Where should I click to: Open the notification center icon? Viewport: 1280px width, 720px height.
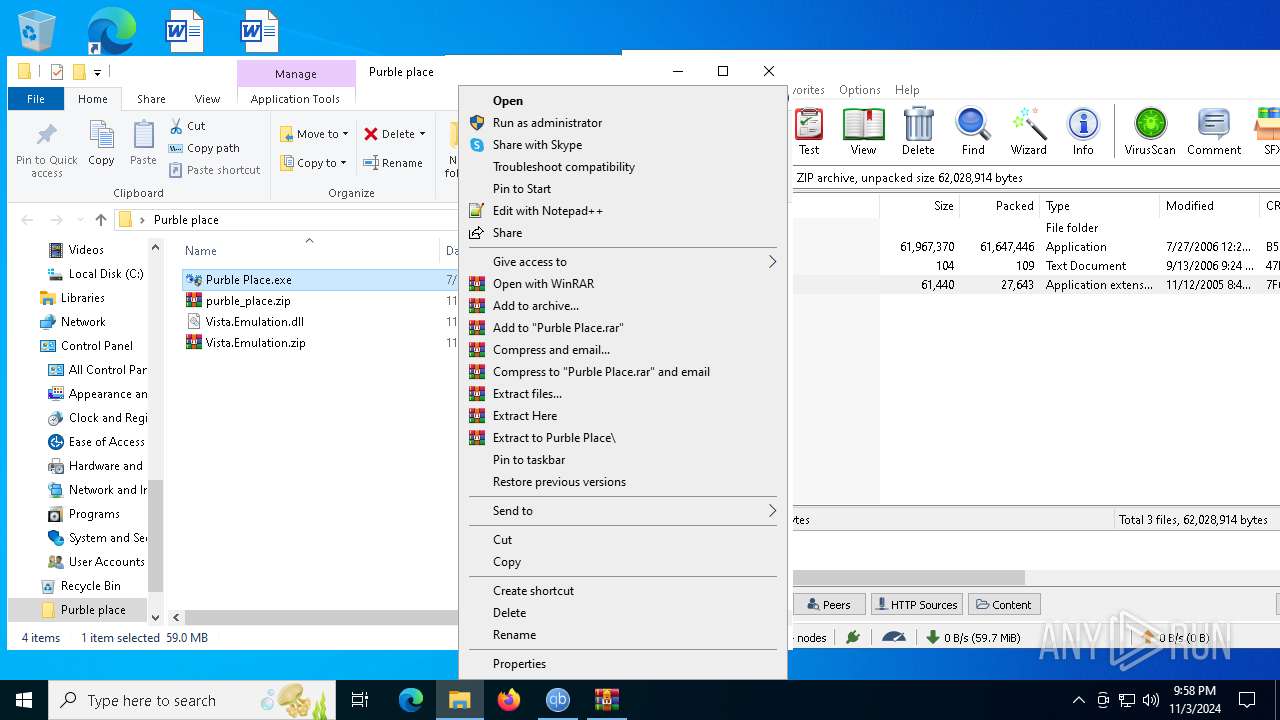click(1247, 700)
